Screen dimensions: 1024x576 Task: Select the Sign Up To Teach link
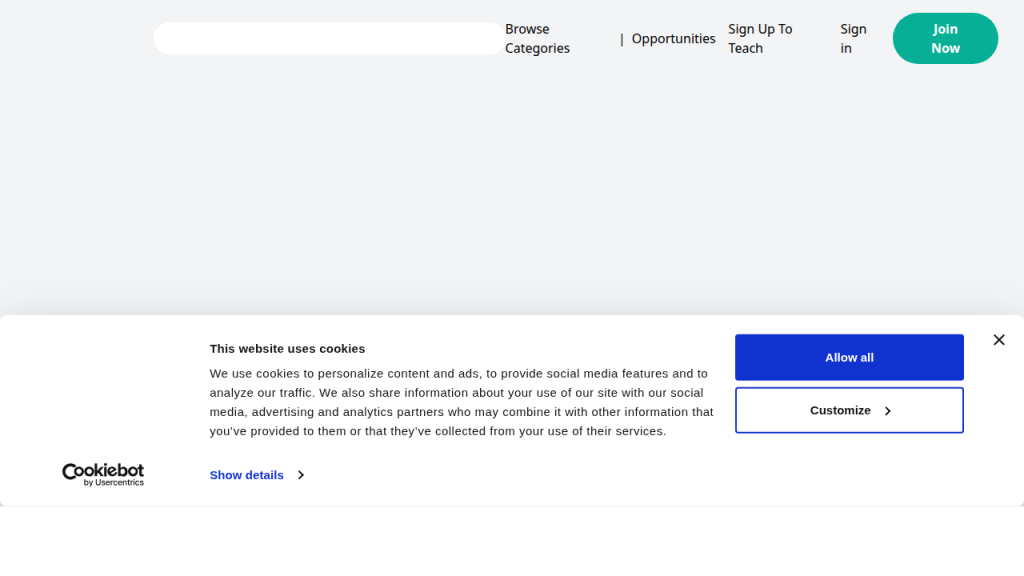(x=760, y=39)
